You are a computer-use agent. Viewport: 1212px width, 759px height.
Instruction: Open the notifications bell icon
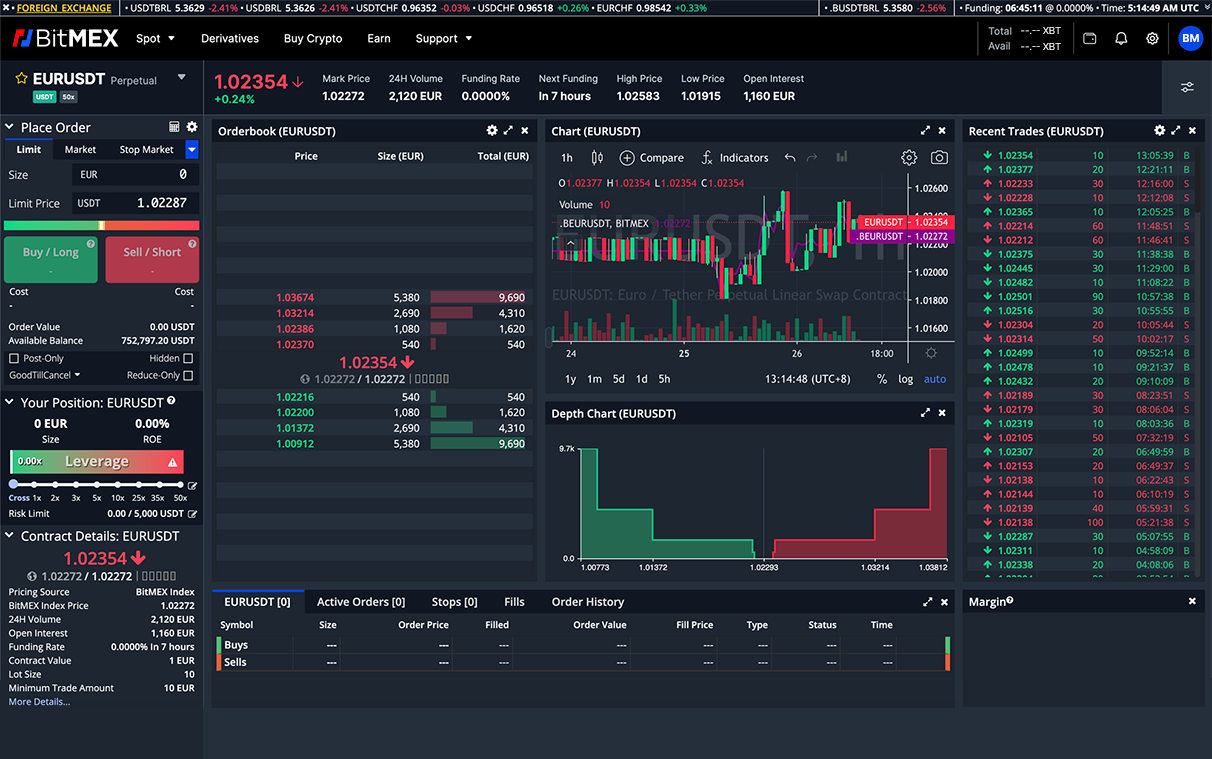(x=1120, y=38)
